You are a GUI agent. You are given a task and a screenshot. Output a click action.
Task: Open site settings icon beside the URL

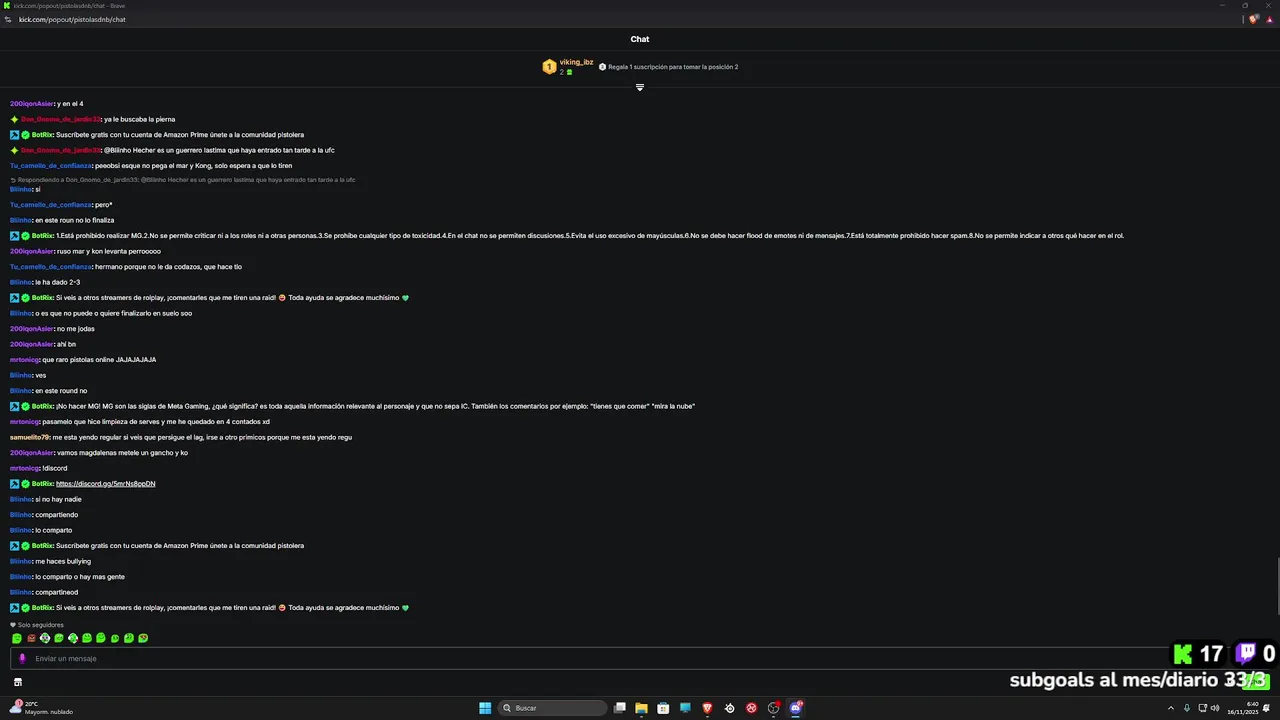coord(8,19)
